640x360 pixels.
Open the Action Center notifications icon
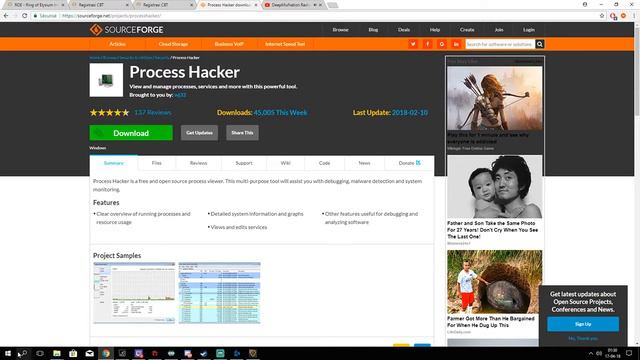[x=629, y=353]
